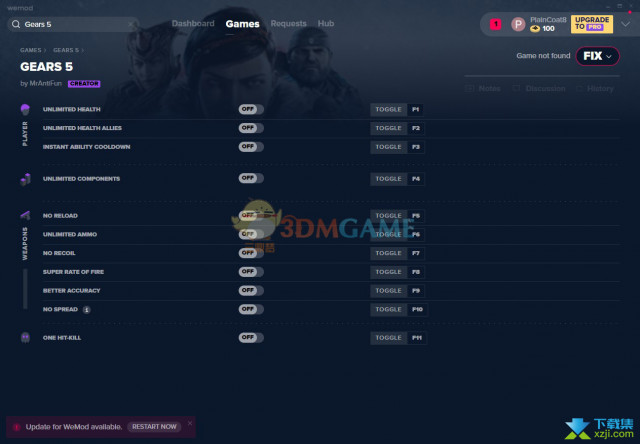Switch on No Reload cheat
This screenshot has width=640, height=444.
point(251,215)
